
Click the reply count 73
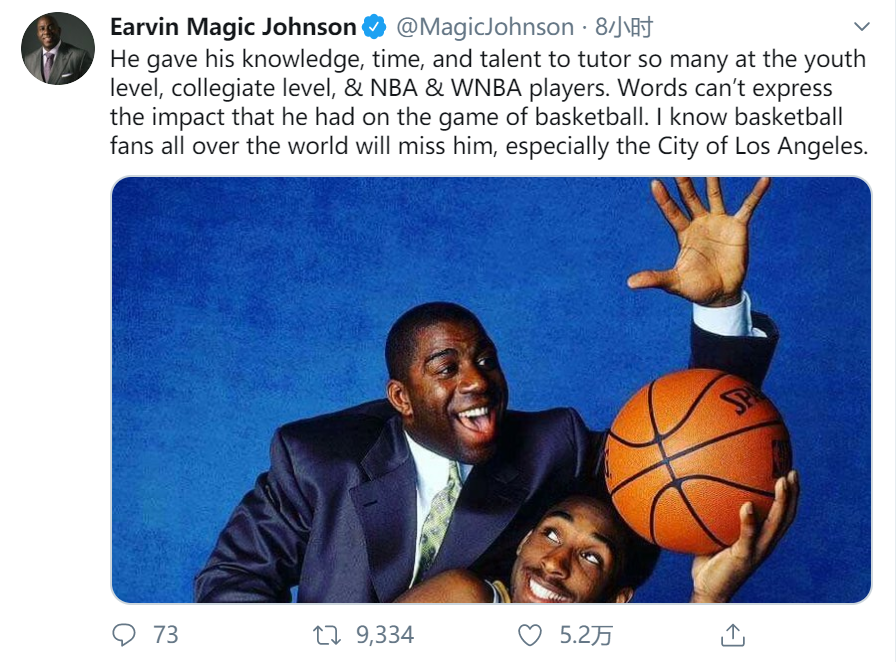pos(165,635)
